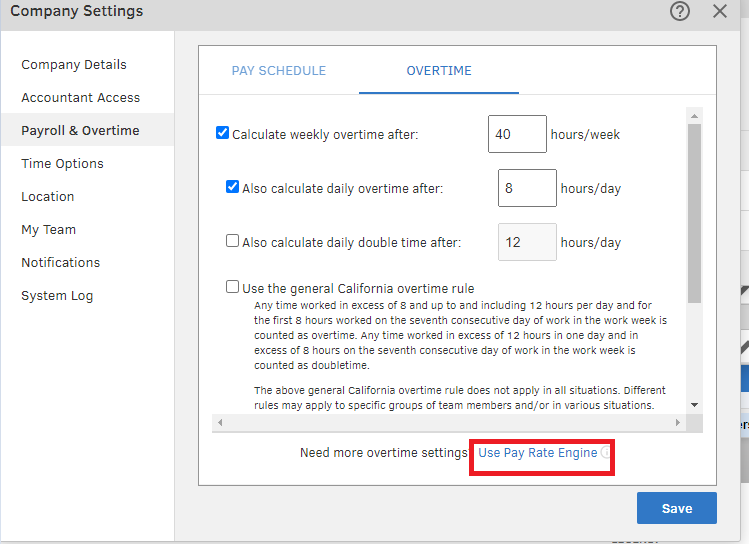Select the Overtime tab
The width and height of the screenshot is (749, 544).
(439, 71)
